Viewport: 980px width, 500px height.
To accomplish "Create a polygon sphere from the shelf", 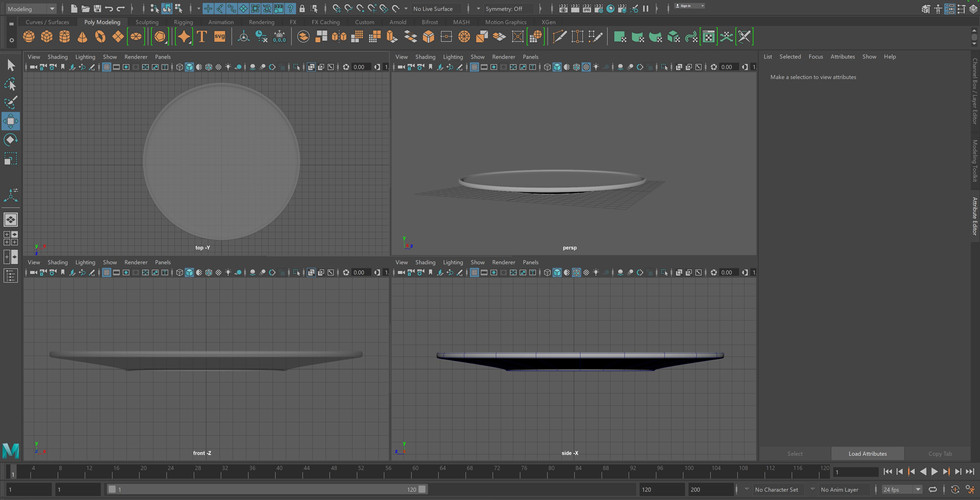I will [29, 37].
